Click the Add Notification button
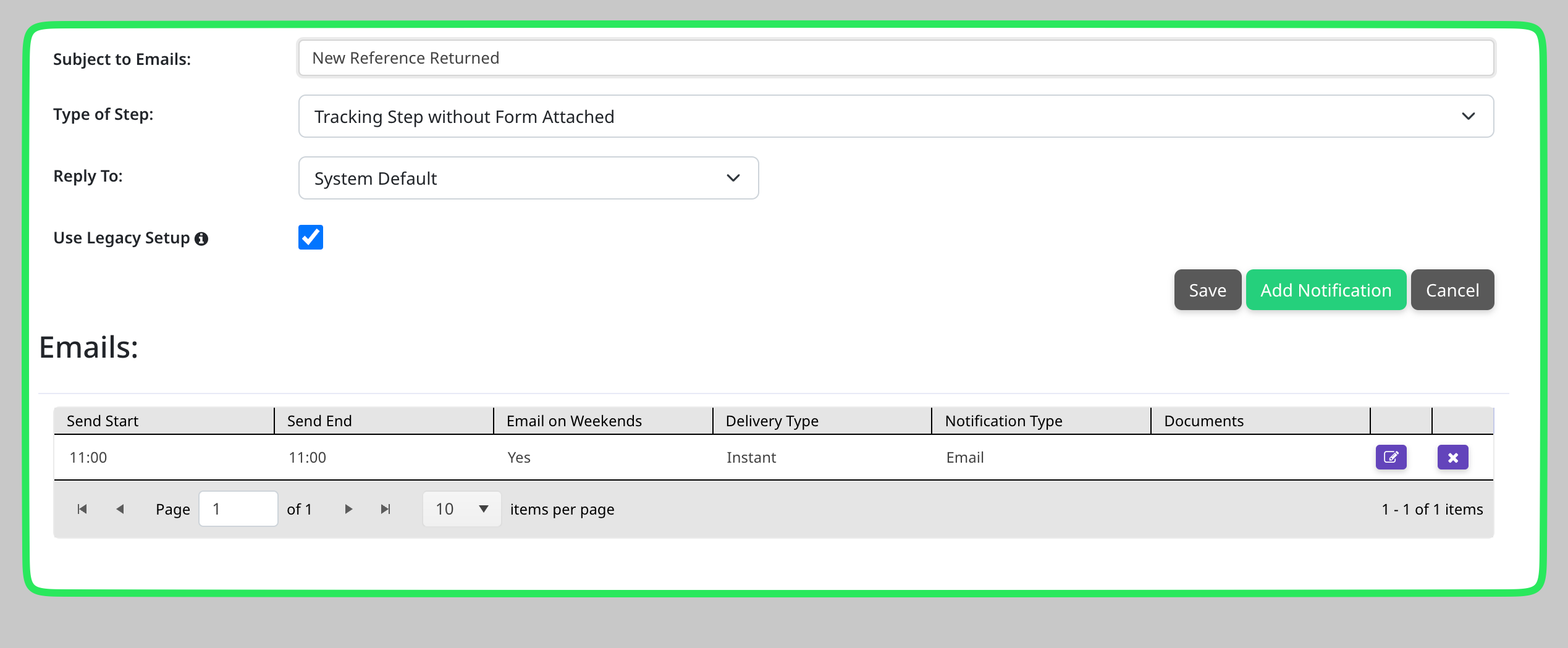This screenshot has height=648, width=1568. (1326, 290)
